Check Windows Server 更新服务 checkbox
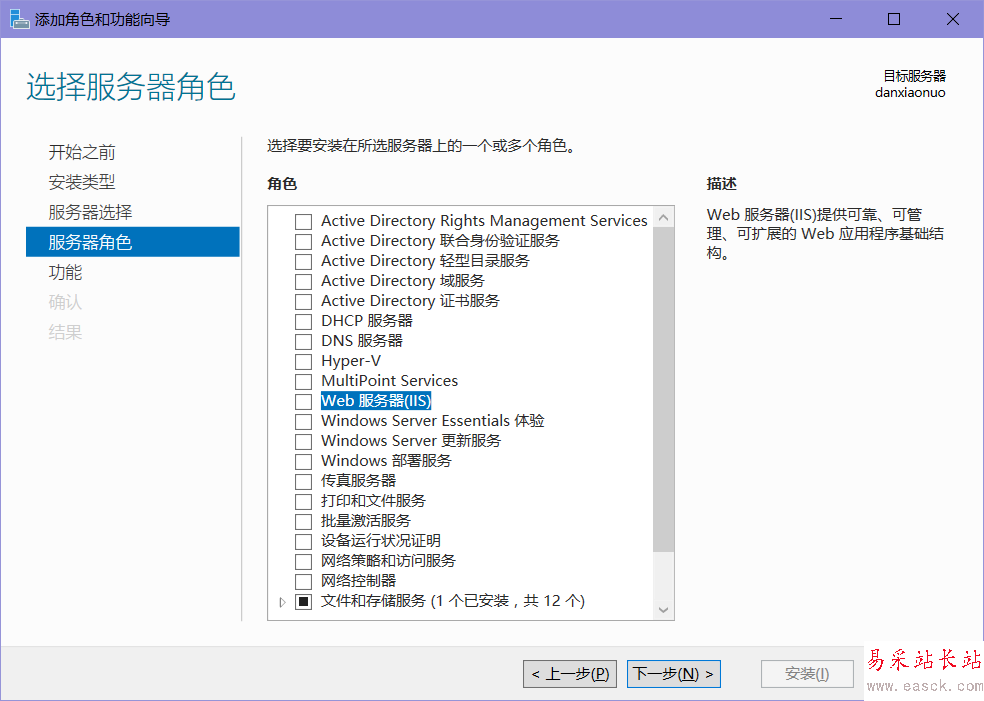The image size is (984, 701). pos(304,442)
